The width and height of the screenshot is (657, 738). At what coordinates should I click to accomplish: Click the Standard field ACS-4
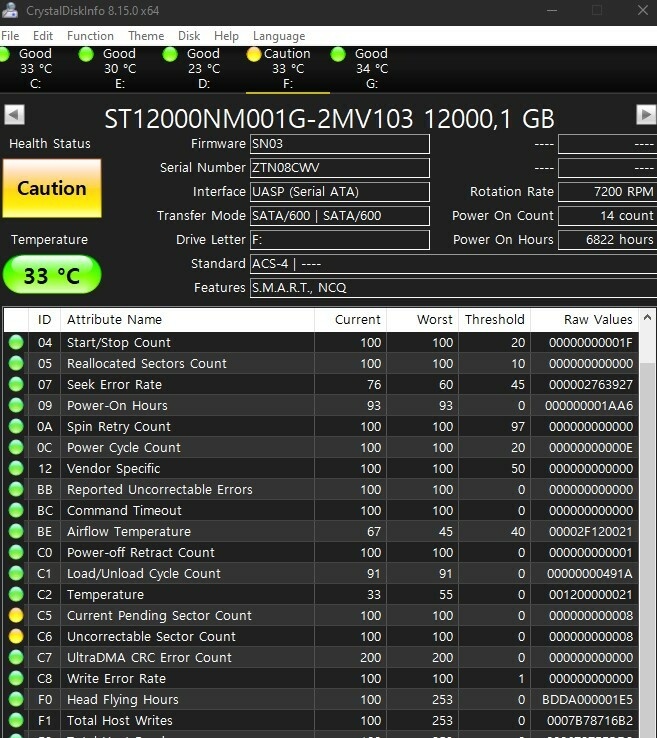453,264
